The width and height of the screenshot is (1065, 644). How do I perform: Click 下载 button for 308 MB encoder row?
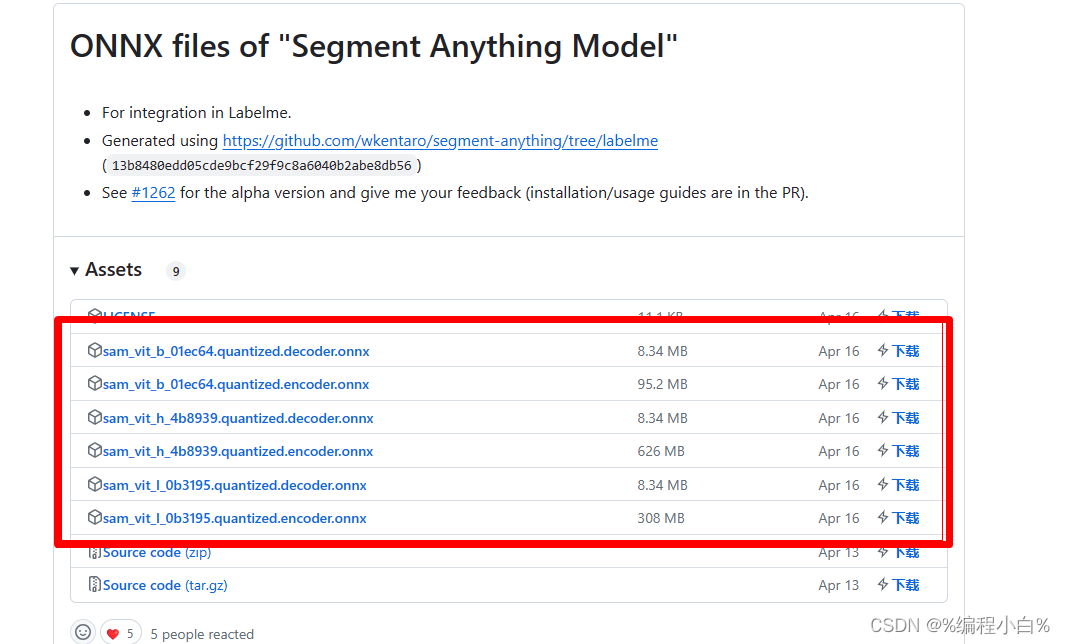898,518
